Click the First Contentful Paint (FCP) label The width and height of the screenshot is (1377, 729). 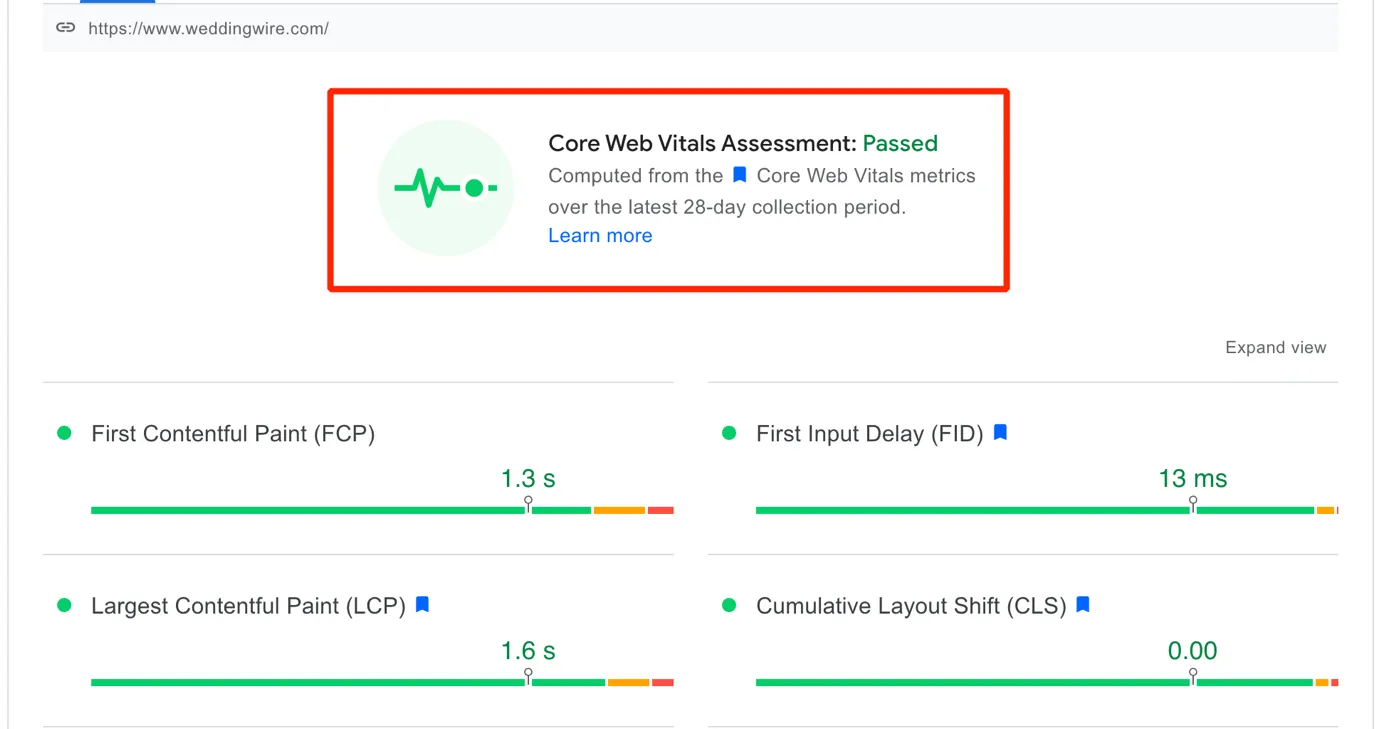233,434
